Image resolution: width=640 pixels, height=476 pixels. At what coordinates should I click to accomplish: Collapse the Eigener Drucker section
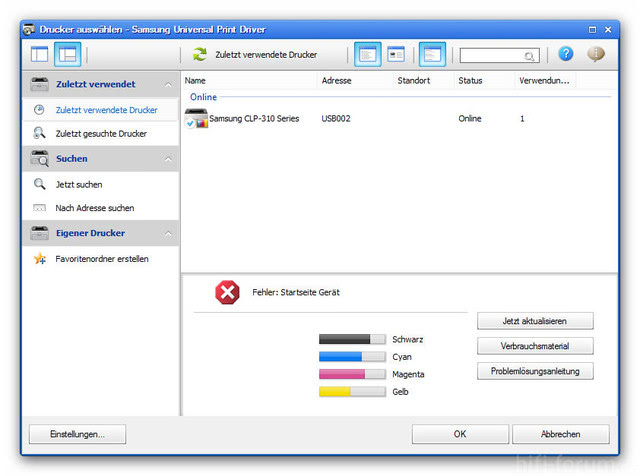click(168, 234)
